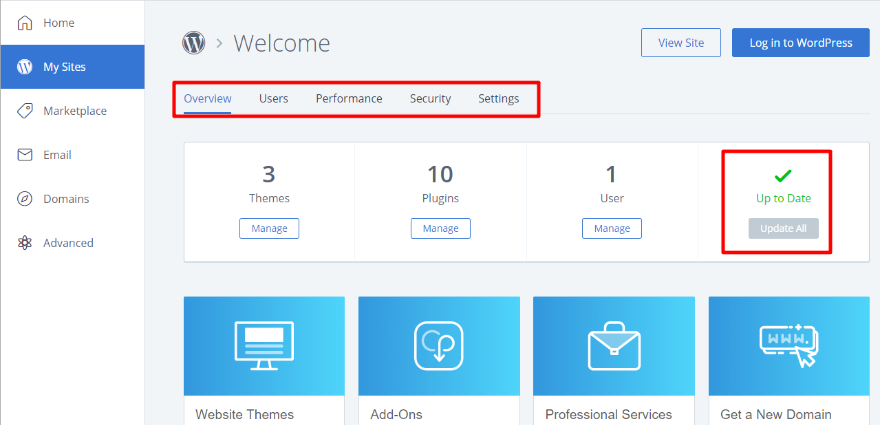Click the '1' user count
Screen dimensions: 880x425
611,175
